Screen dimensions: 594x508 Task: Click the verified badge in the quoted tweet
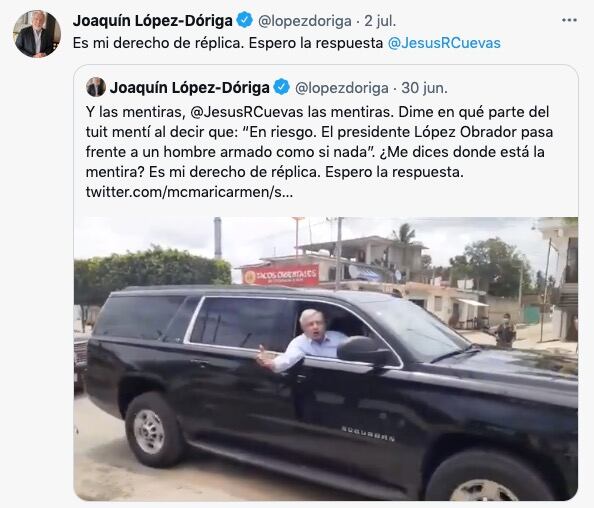click(x=281, y=87)
